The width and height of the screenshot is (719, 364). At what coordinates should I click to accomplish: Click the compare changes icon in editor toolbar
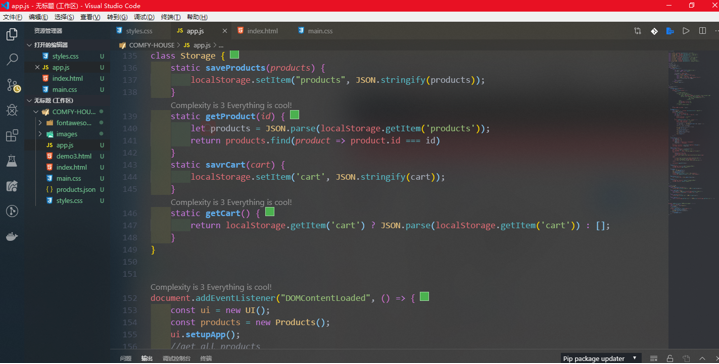click(637, 31)
